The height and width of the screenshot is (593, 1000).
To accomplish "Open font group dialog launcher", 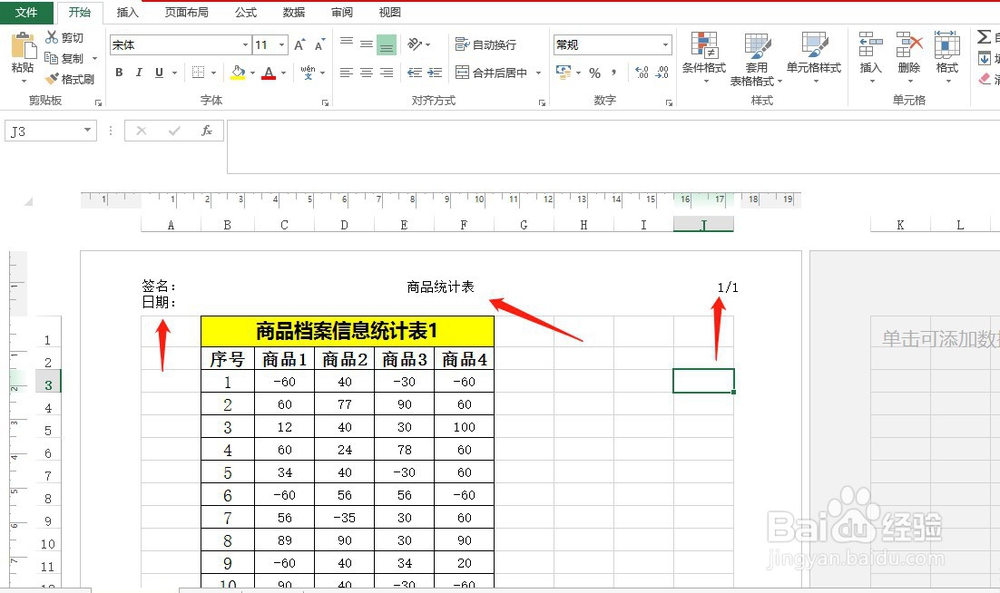I will (x=325, y=102).
